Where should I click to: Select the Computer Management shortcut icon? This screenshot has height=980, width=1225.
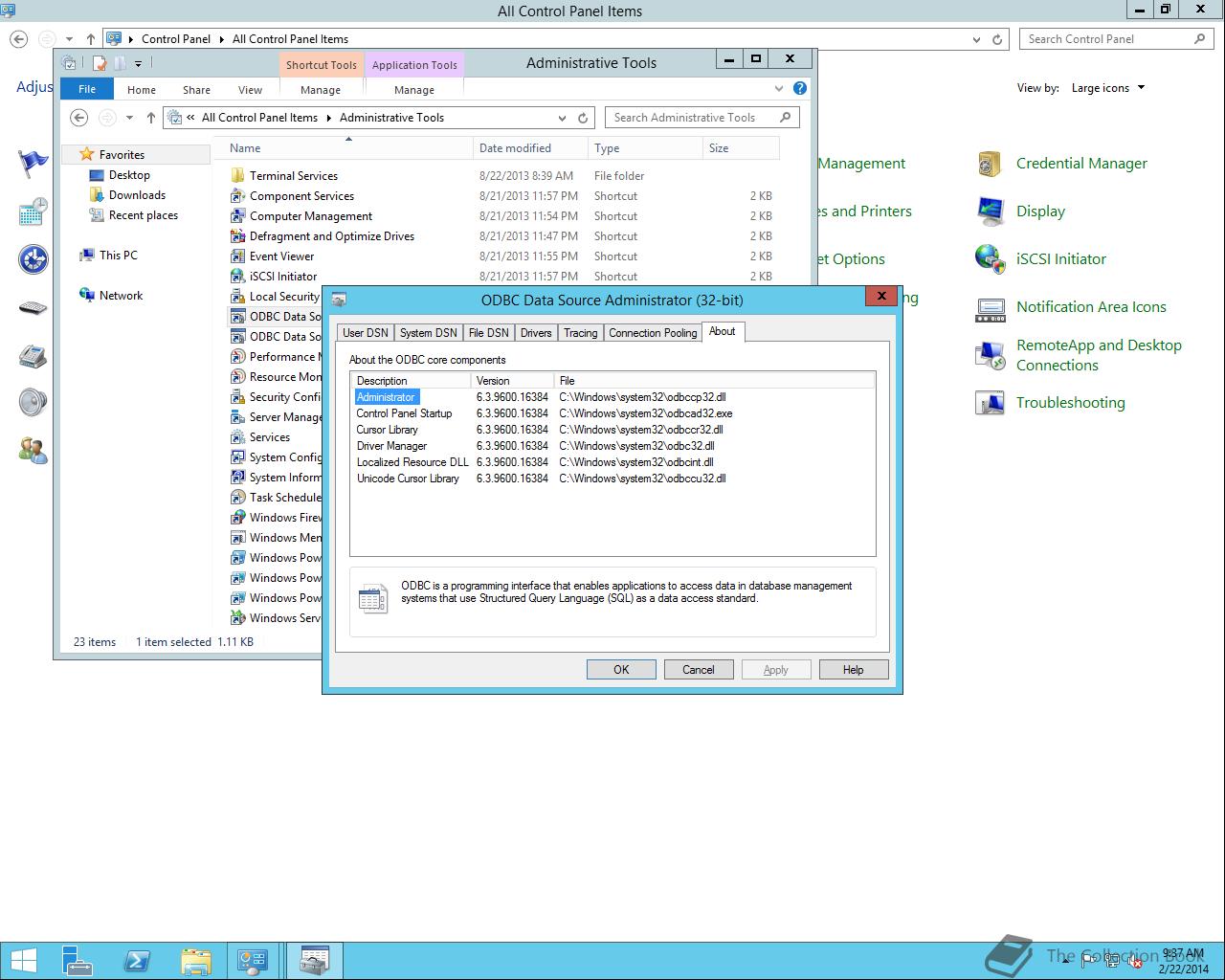238,216
